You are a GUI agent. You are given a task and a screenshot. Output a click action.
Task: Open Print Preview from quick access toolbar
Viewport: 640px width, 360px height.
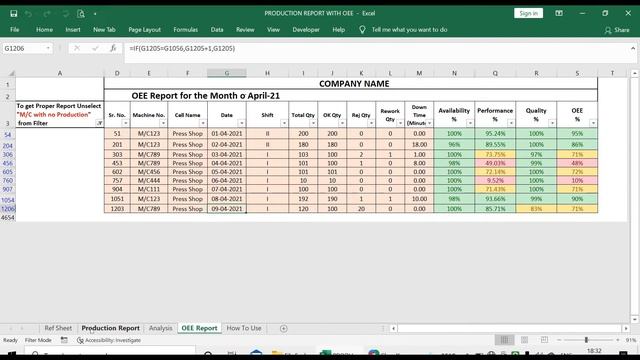point(81,13)
